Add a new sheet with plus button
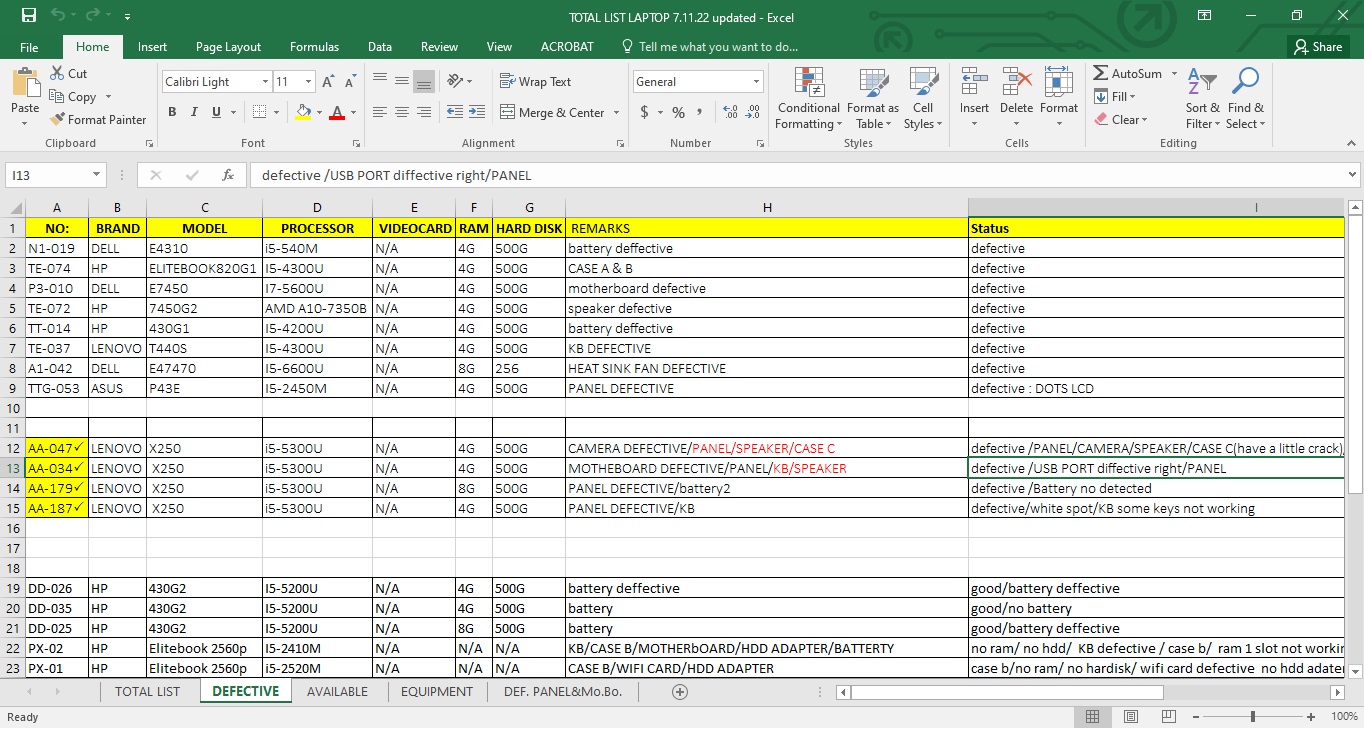1364x732 pixels. tap(680, 692)
